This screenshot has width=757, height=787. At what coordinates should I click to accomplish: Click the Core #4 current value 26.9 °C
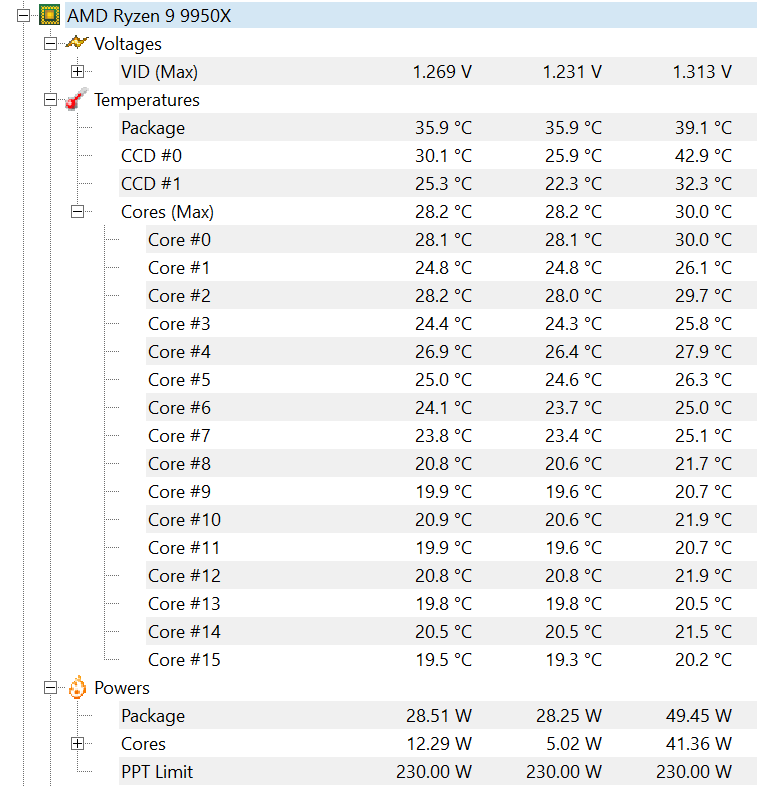[x=443, y=352]
